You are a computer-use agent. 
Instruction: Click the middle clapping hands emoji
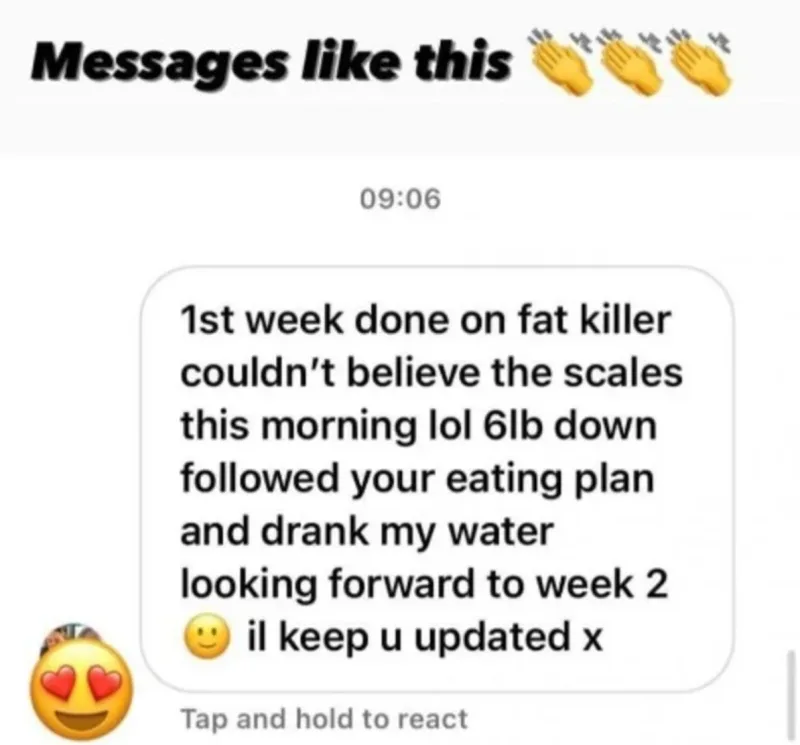(x=631, y=65)
